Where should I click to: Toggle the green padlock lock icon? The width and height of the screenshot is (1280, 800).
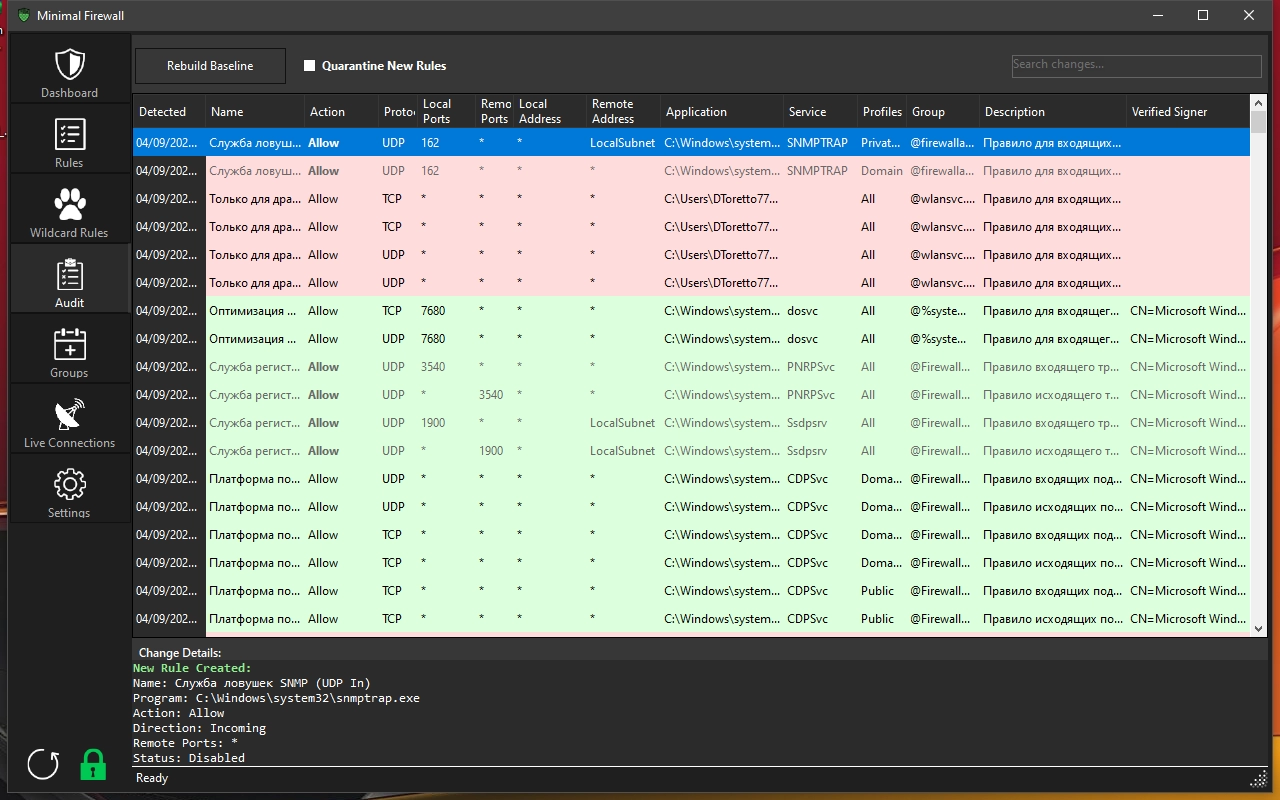pos(93,764)
